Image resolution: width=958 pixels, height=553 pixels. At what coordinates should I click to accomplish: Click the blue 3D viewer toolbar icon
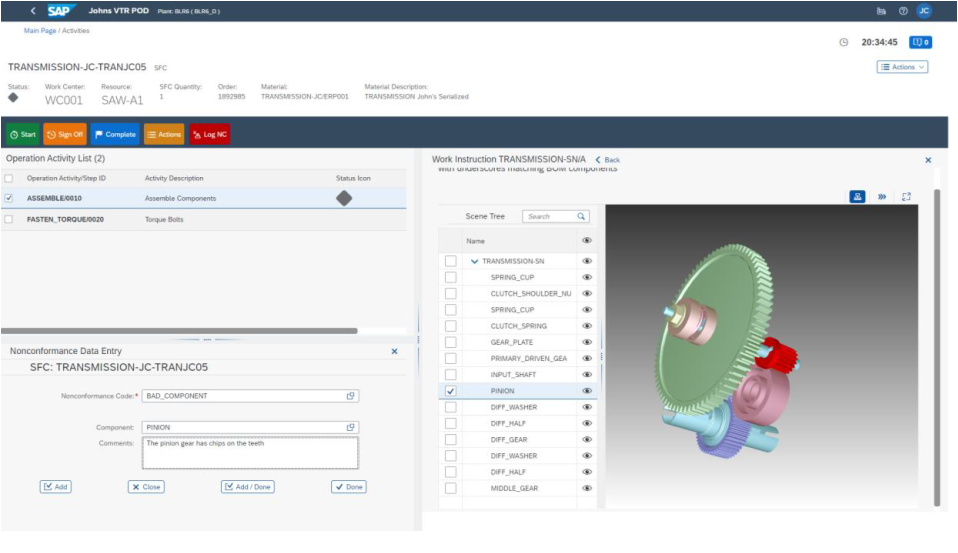coord(857,197)
